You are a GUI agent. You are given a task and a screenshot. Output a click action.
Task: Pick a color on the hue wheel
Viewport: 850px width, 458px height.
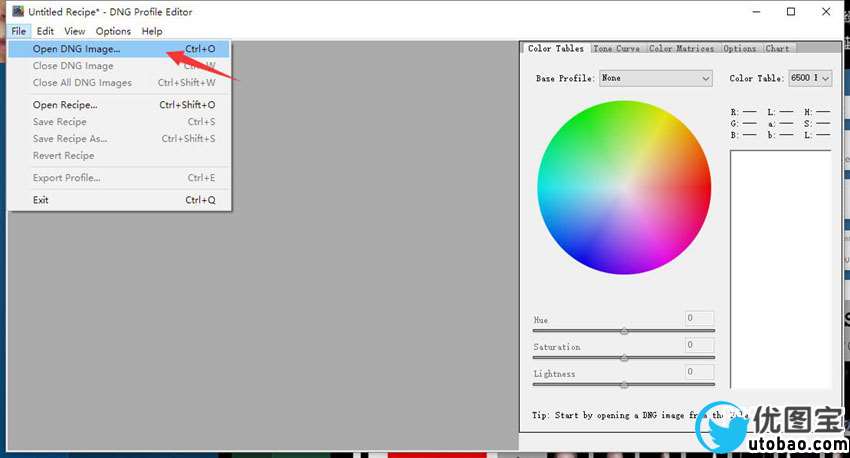(624, 188)
